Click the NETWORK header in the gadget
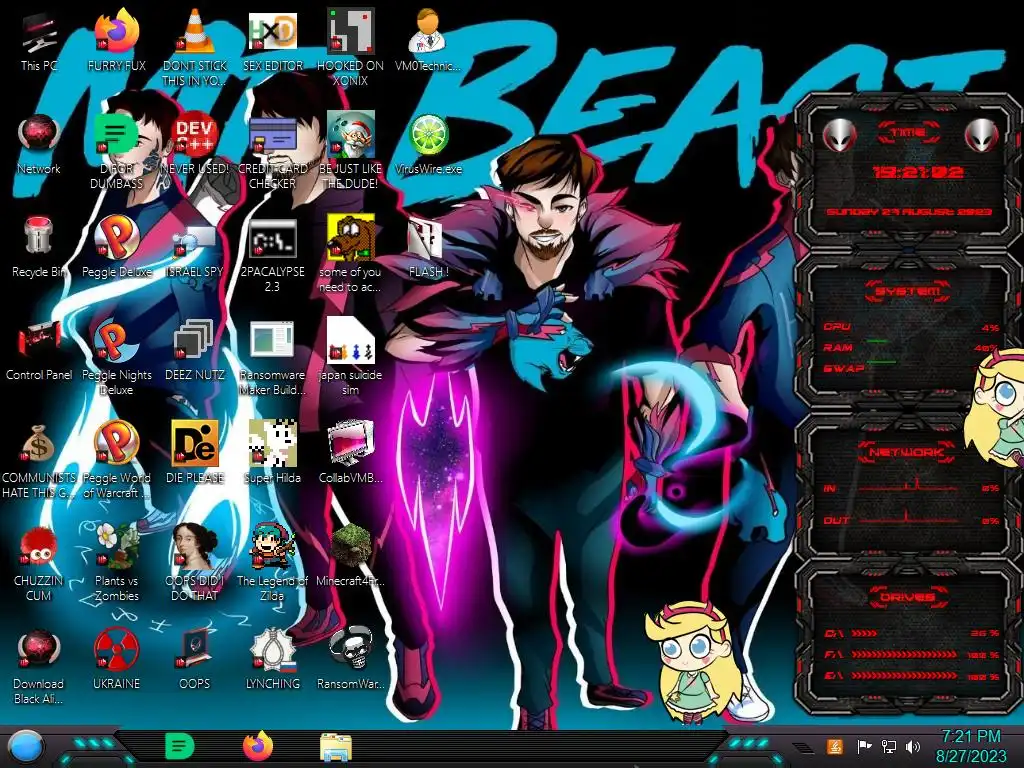Viewport: 1024px width, 768px height. click(x=908, y=451)
